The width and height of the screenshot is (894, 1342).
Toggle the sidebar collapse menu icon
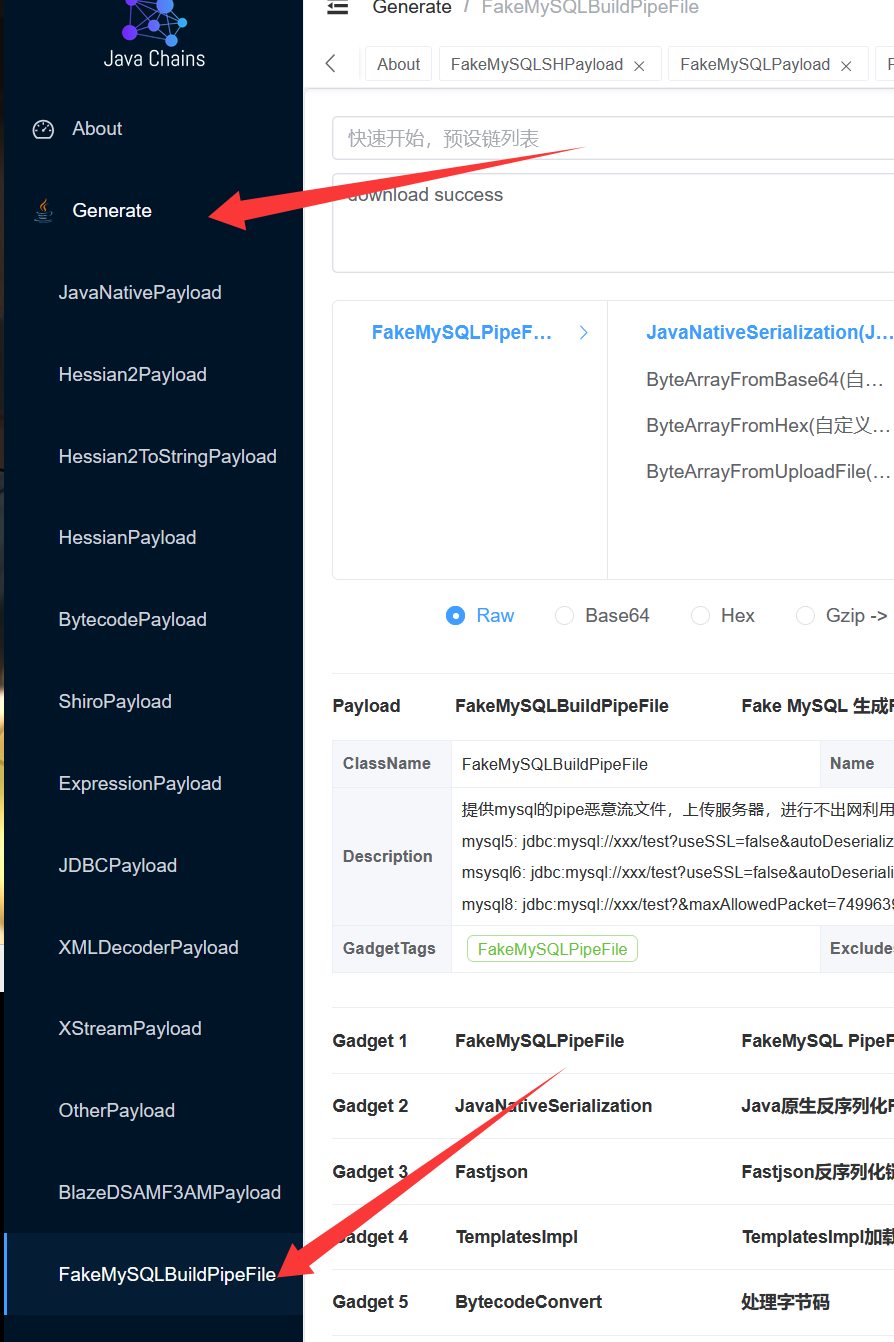pyautogui.click(x=338, y=8)
